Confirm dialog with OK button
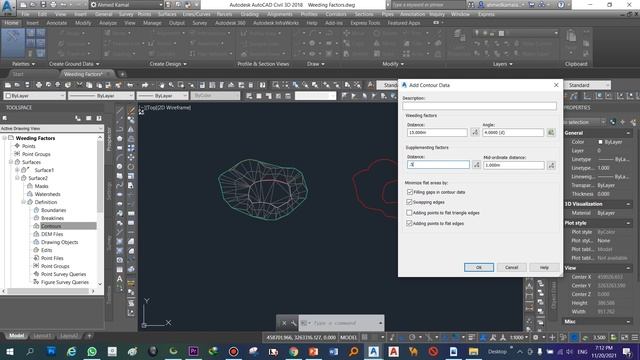Screen dimensions: 640x360 [479, 267]
